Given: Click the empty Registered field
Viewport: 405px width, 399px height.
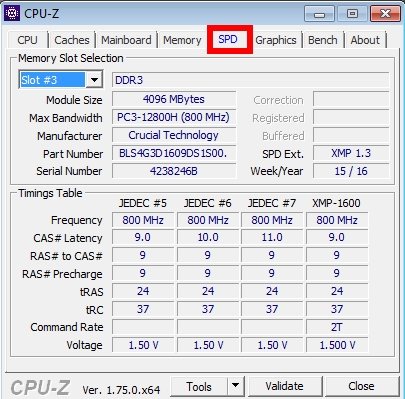Looking at the screenshot, I should pos(351,117).
